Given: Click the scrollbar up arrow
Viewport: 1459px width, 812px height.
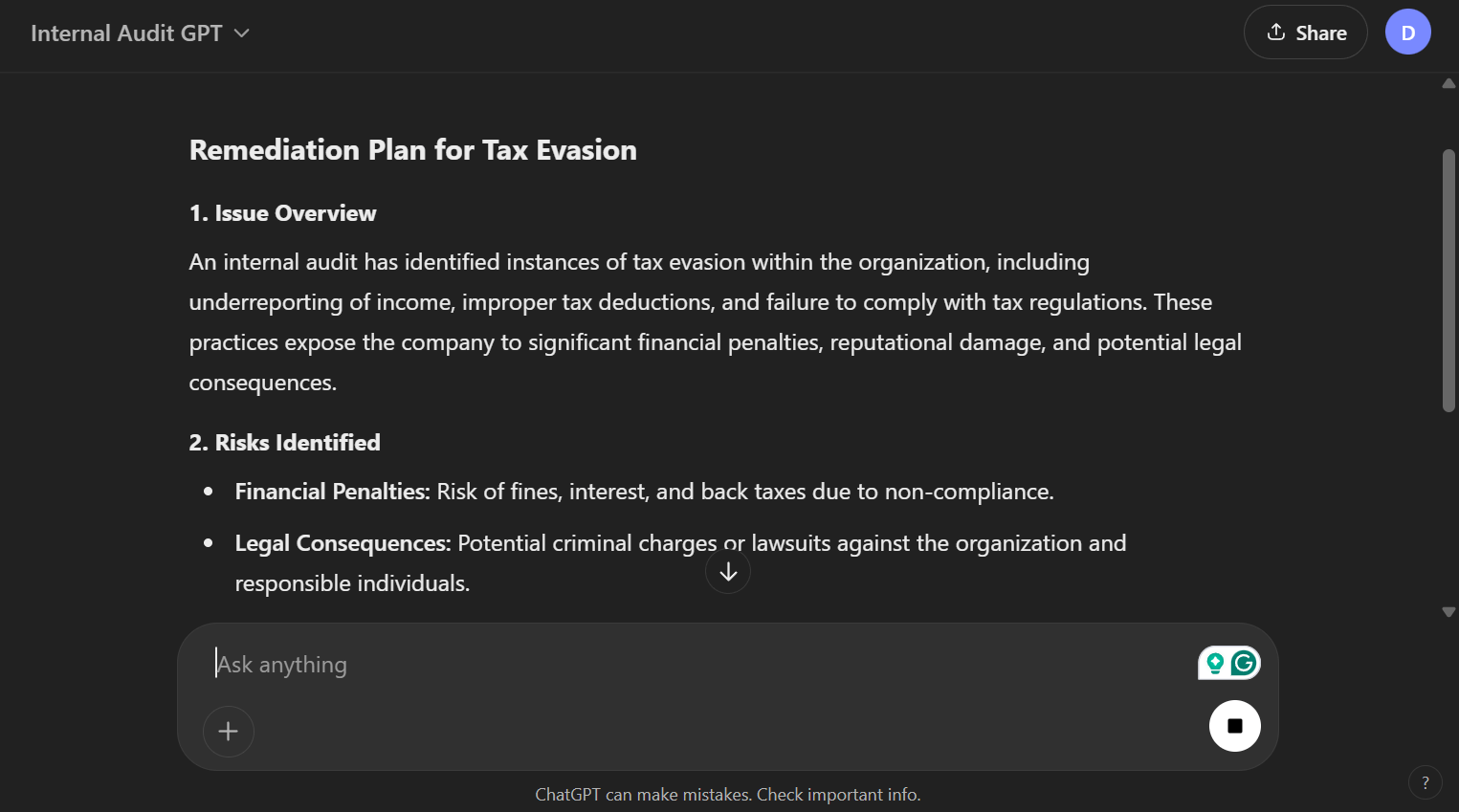Looking at the screenshot, I should tap(1448, 84).
